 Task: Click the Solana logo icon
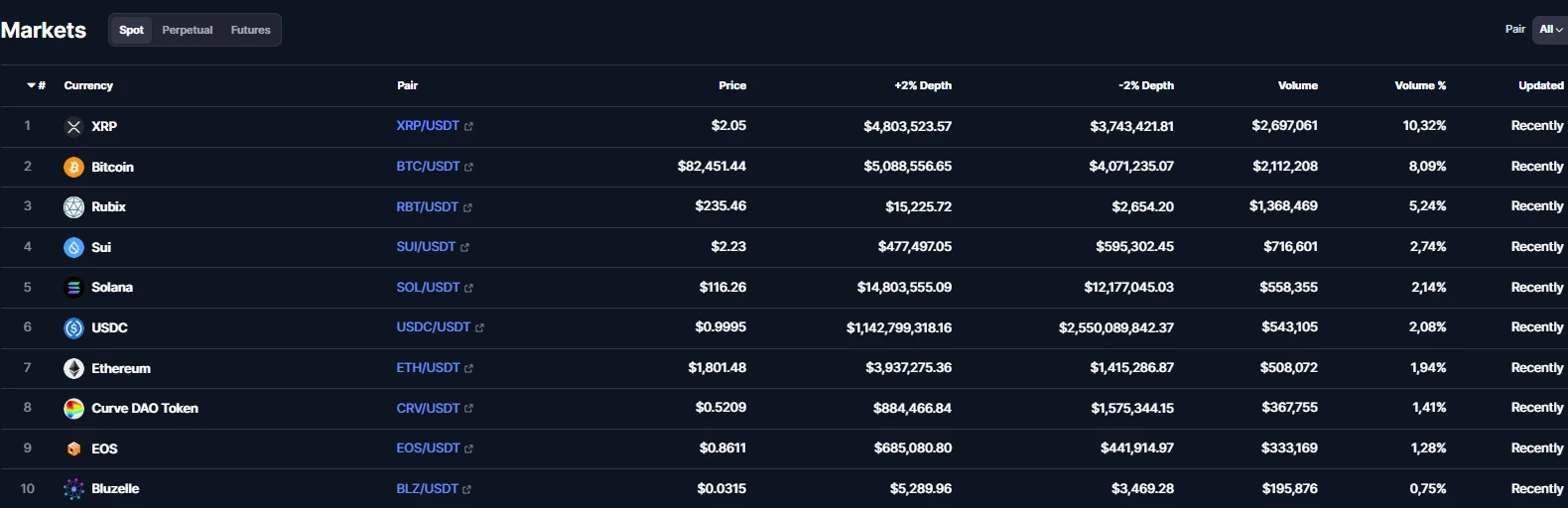pos(73,288)
